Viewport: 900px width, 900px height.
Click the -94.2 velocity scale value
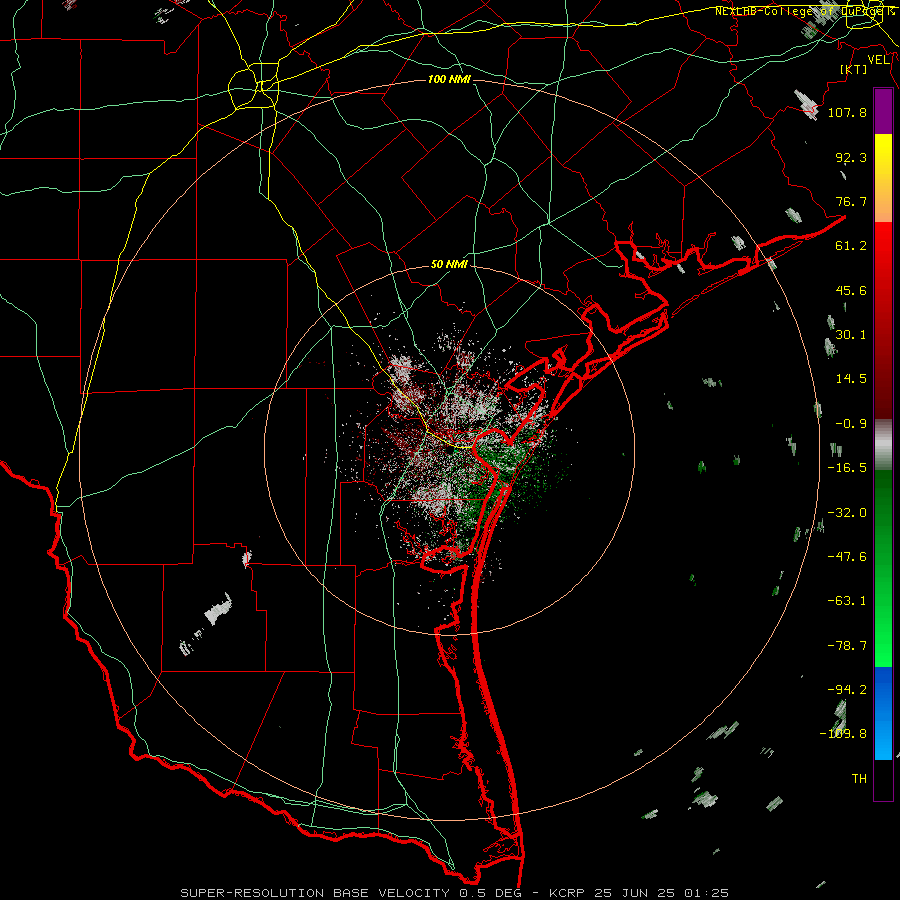tap(847, 690)
